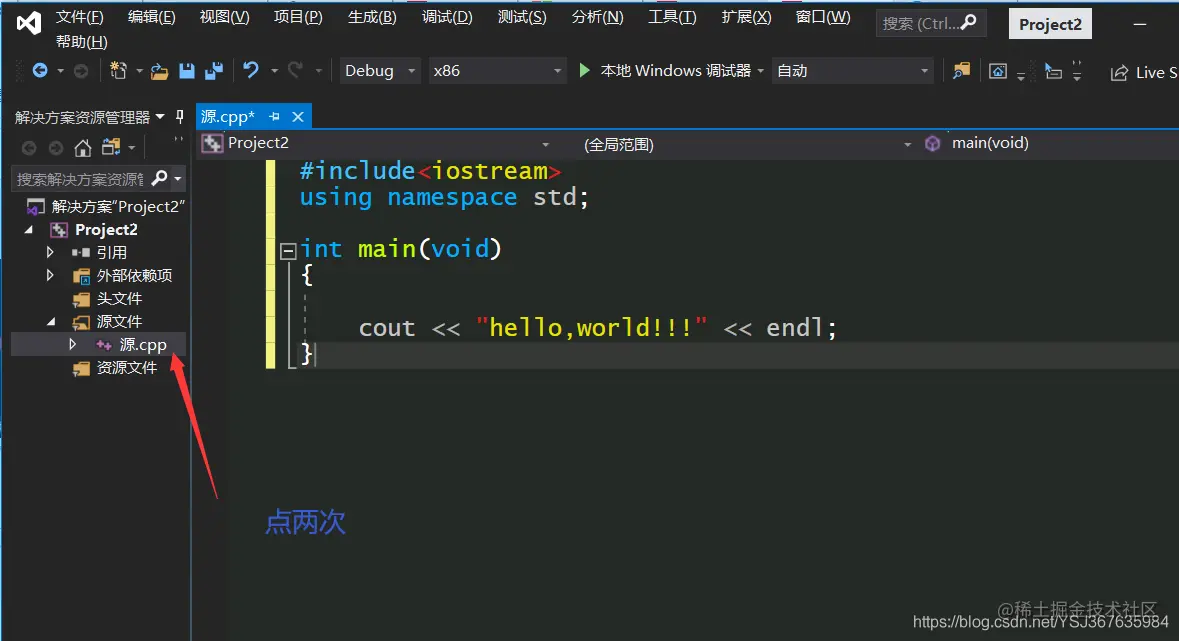This screenshot has height=641, width=1179.
Task: Click the Solution Explorer home icon
Action: pyautogui.click(x=83, y=147)
